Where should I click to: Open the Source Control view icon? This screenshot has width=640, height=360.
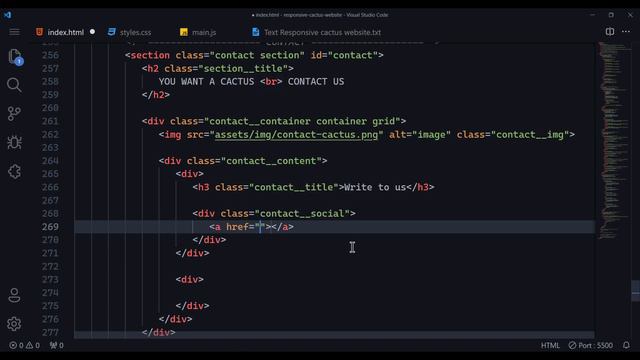[14, 114]
